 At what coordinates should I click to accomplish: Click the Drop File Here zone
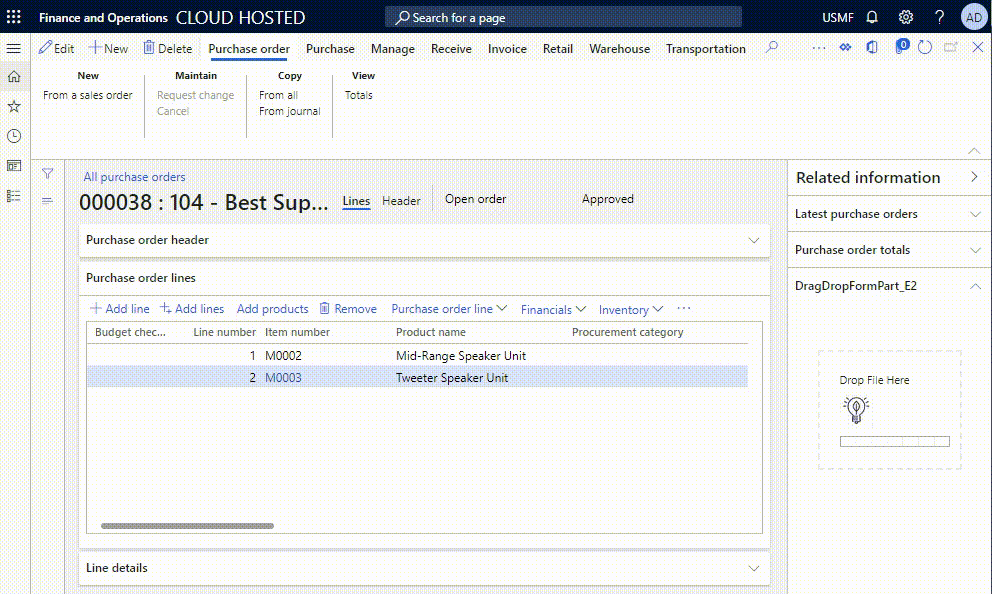click(x=889, y=409)
